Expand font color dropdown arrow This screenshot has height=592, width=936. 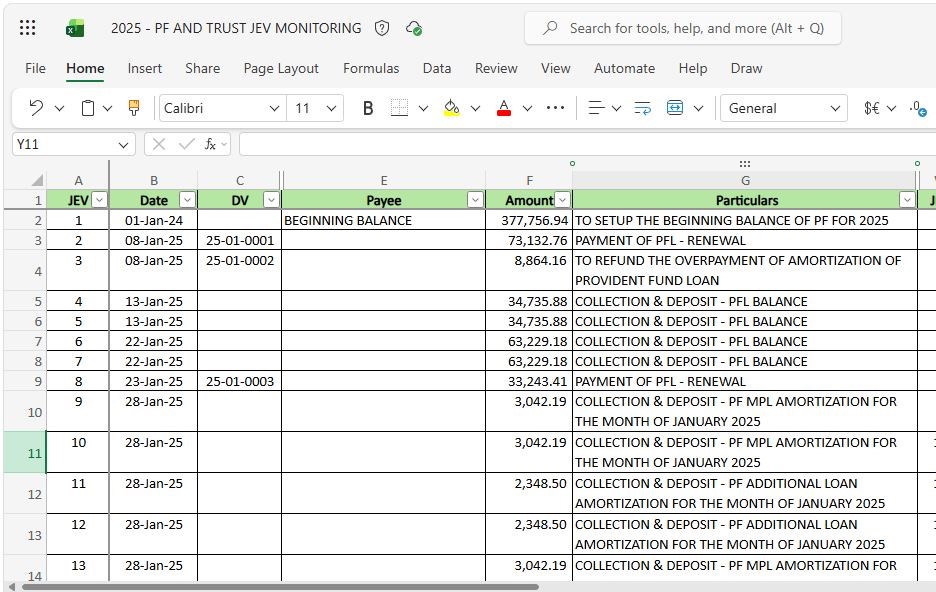tap(527, 108)
